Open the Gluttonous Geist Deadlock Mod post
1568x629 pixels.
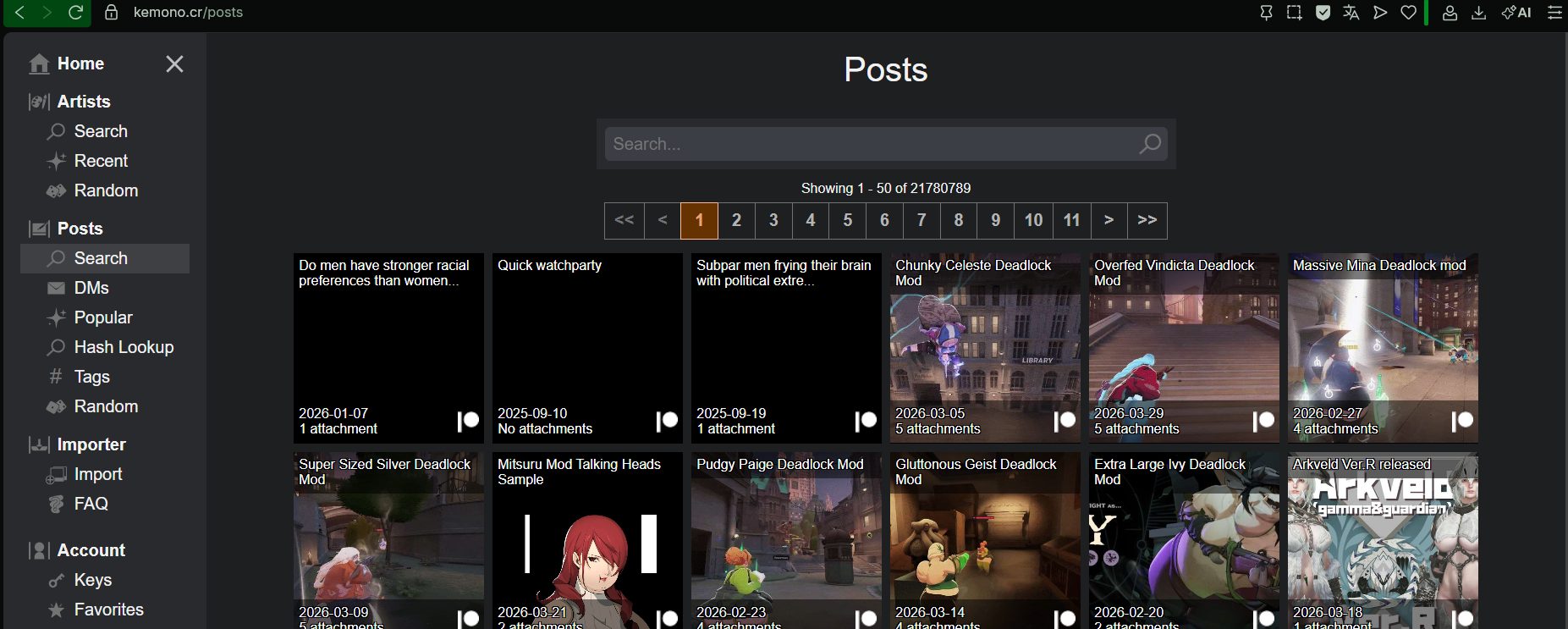click(985, 540)
